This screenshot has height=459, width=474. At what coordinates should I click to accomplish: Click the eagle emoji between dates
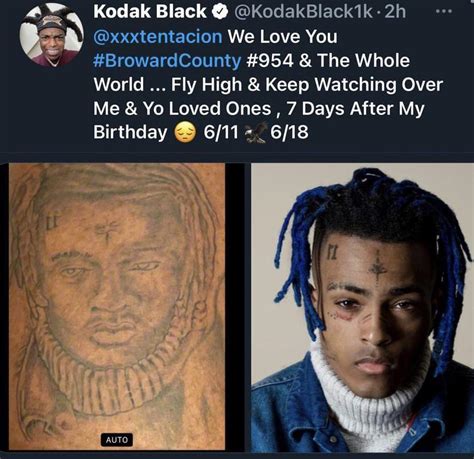[x=256, y=132]
